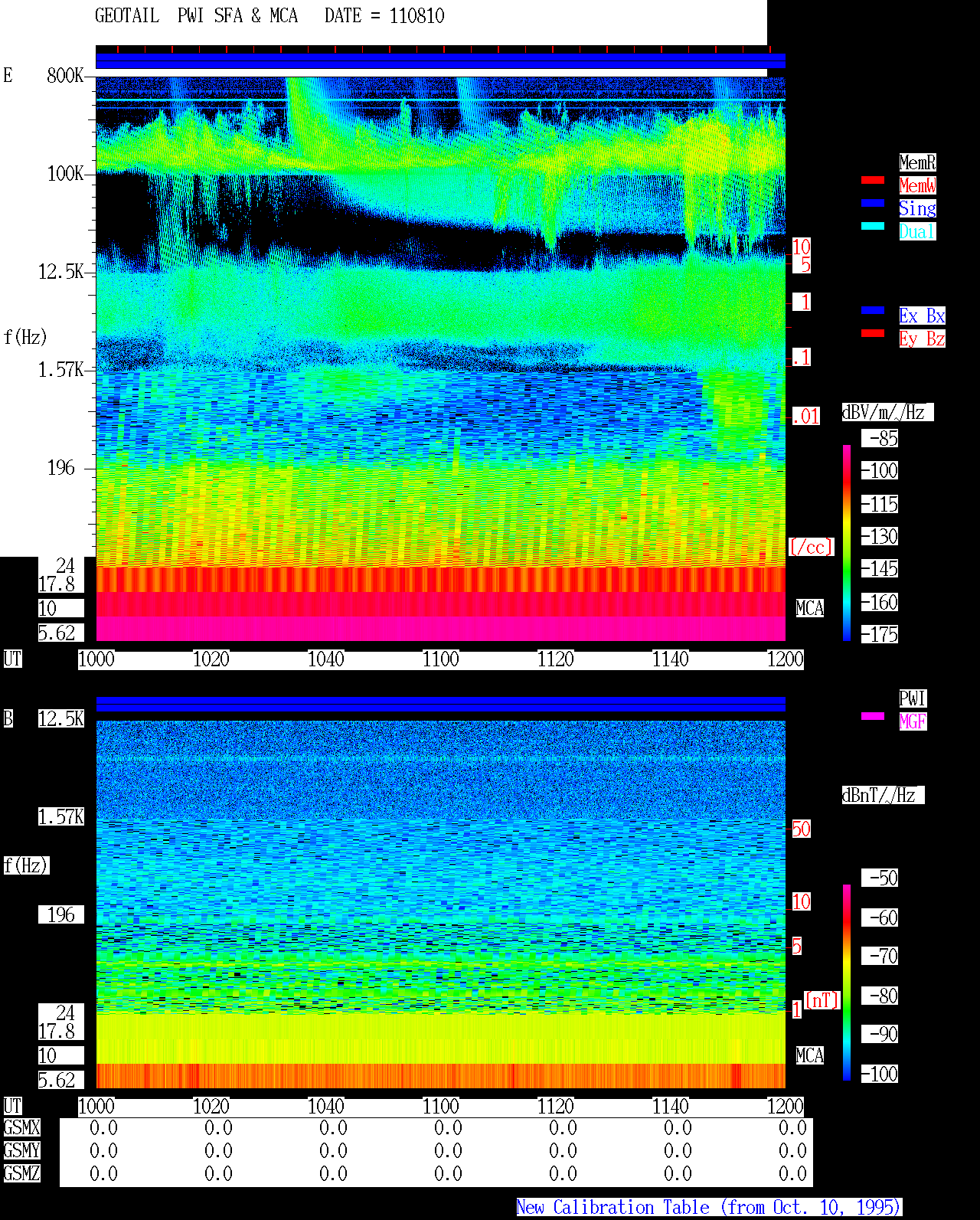Select the Ex Bx legend label
The width and height of the screenshot is (980, 1220).
[922, 316]
